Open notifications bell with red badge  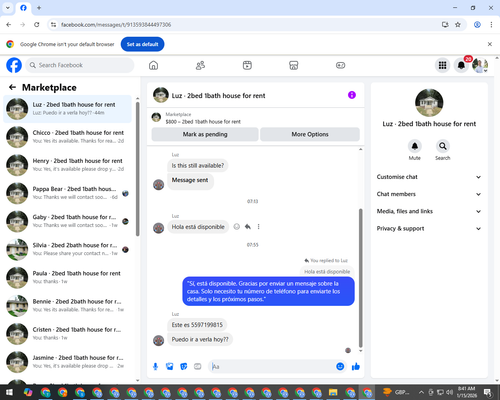[x=461, y=65]
